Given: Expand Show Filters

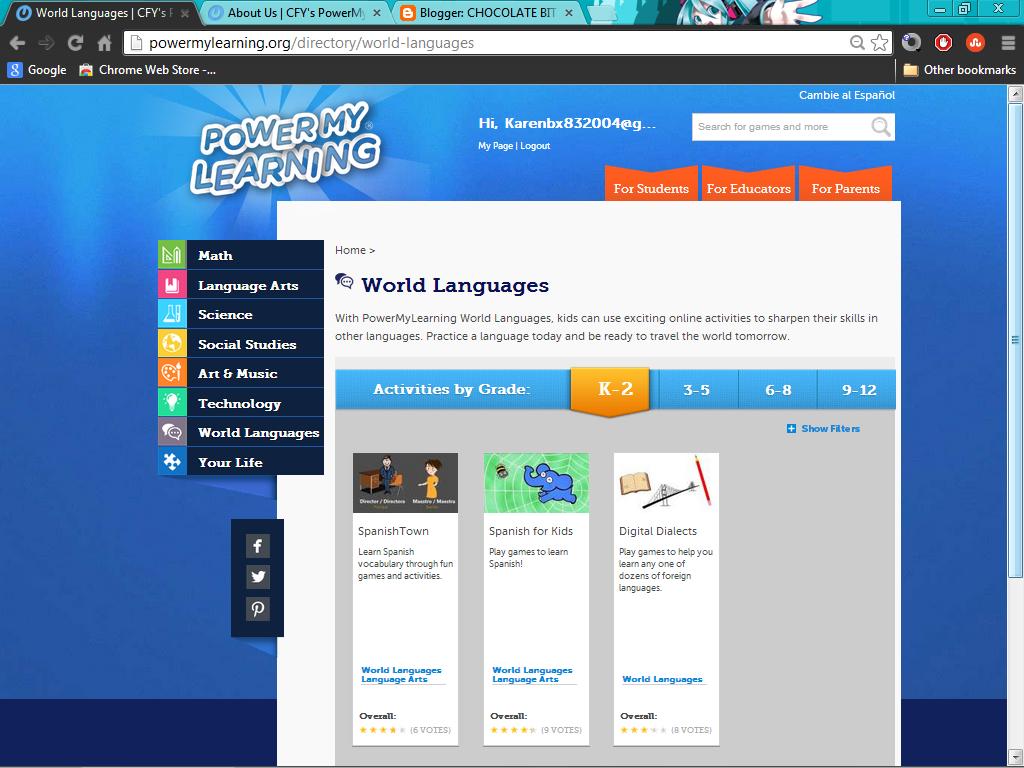Looking at the screenshot, I should (x=824, y=428).
